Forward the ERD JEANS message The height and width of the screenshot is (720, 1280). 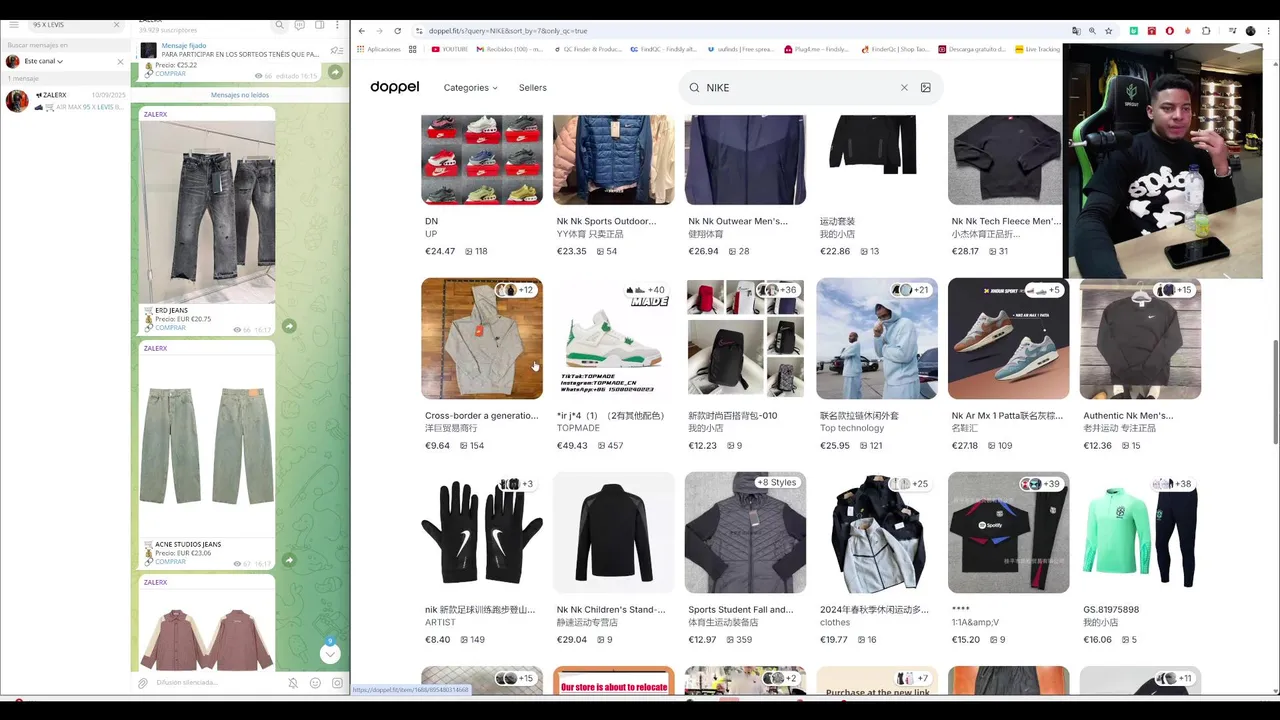coord(289,326)
